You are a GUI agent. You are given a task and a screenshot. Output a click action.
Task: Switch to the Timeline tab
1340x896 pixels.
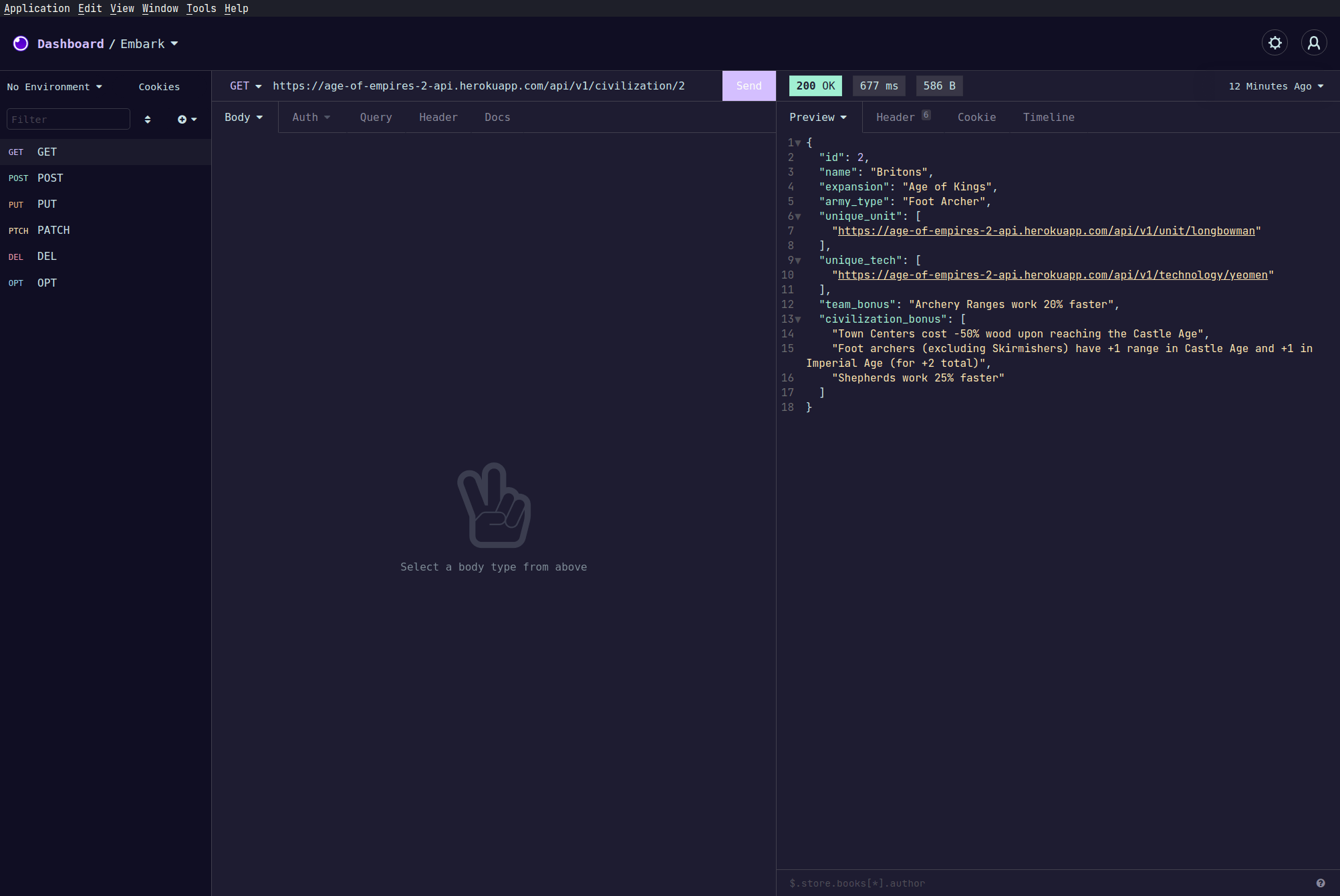click(1048, 118)
